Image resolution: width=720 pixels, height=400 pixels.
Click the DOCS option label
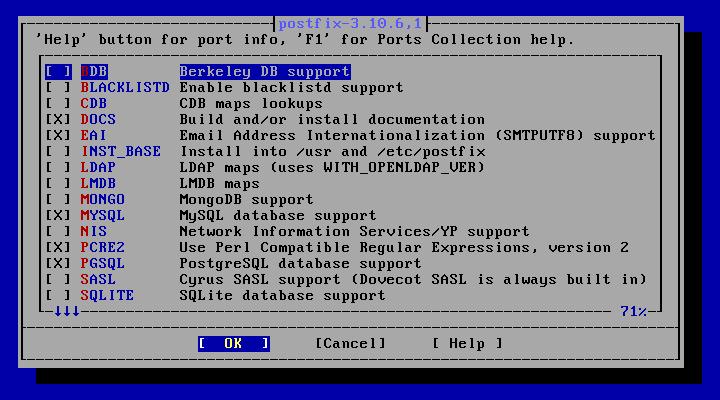(98, 120)
